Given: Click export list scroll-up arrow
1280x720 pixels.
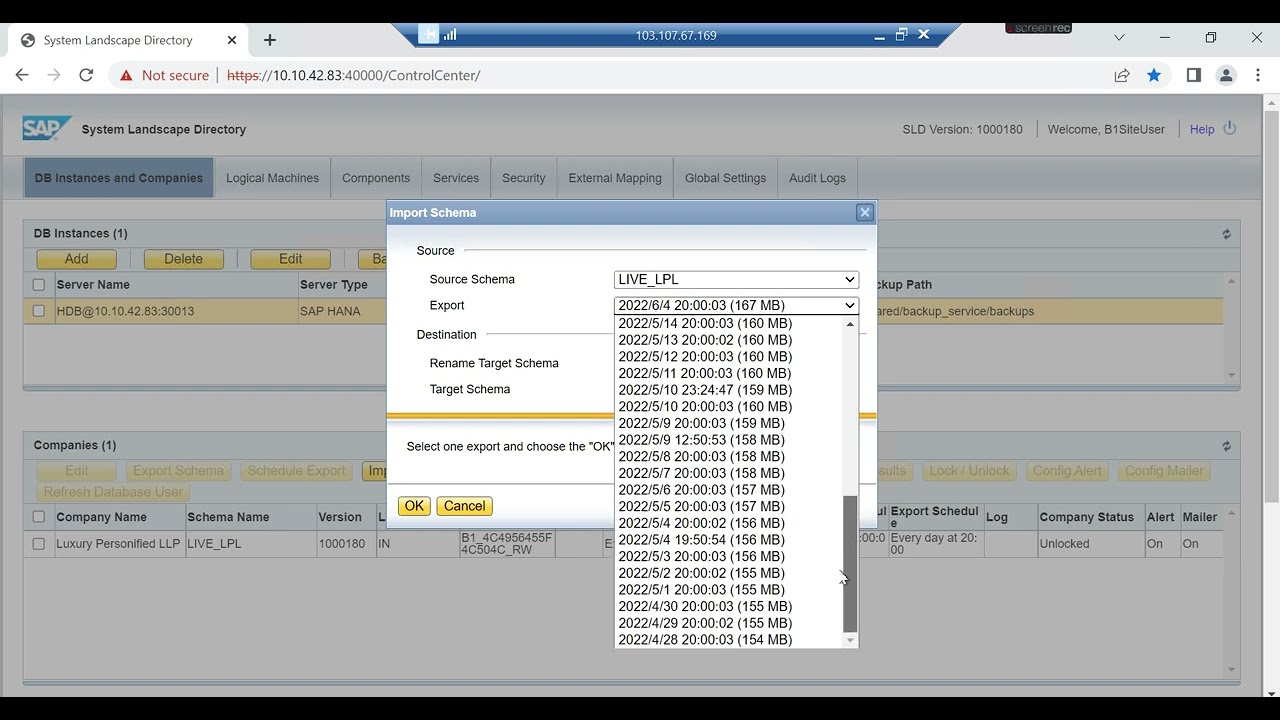Looking at the screenshot, I should 851,324.
